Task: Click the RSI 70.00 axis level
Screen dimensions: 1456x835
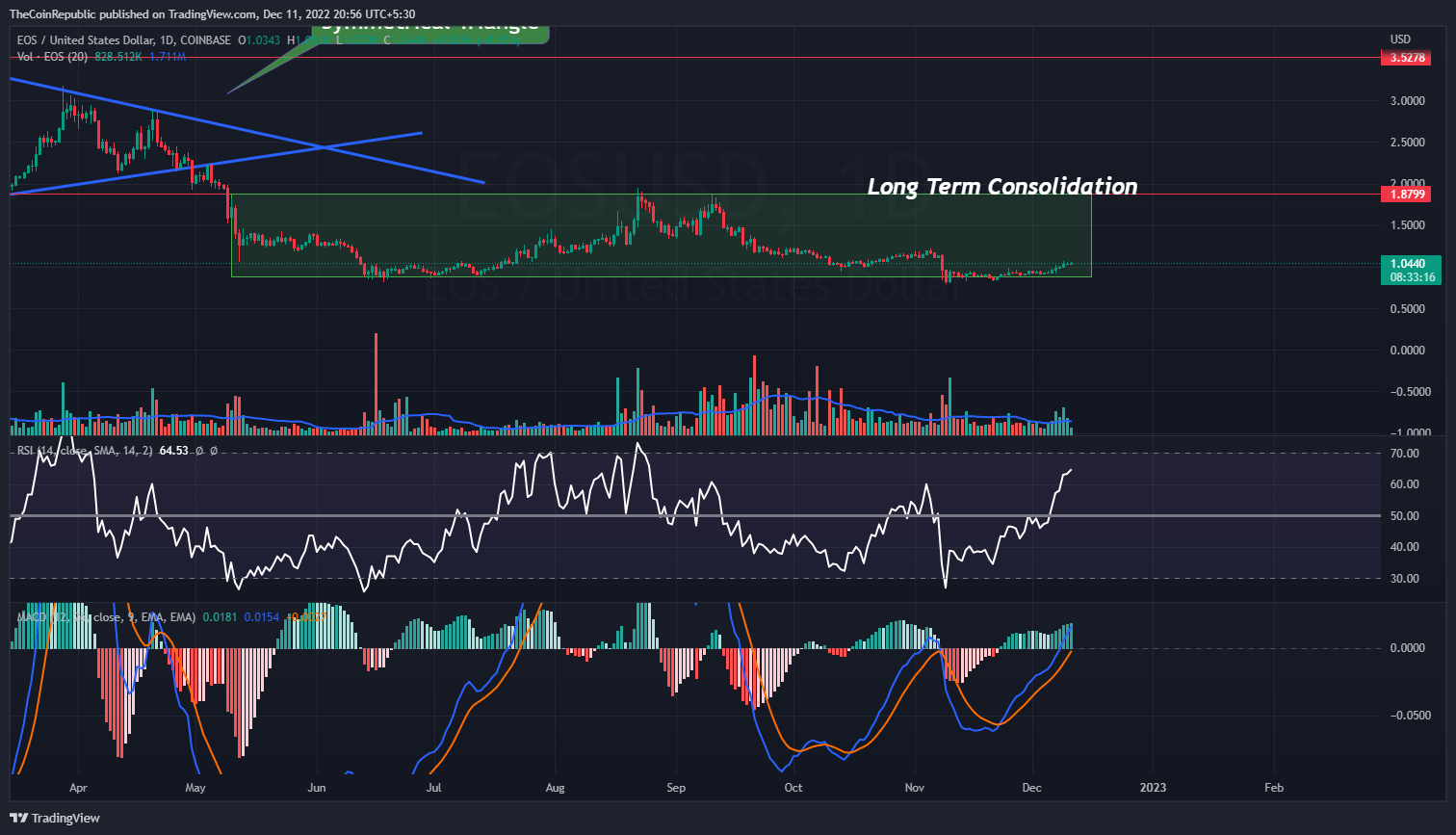Action: tap(1405, 454)
